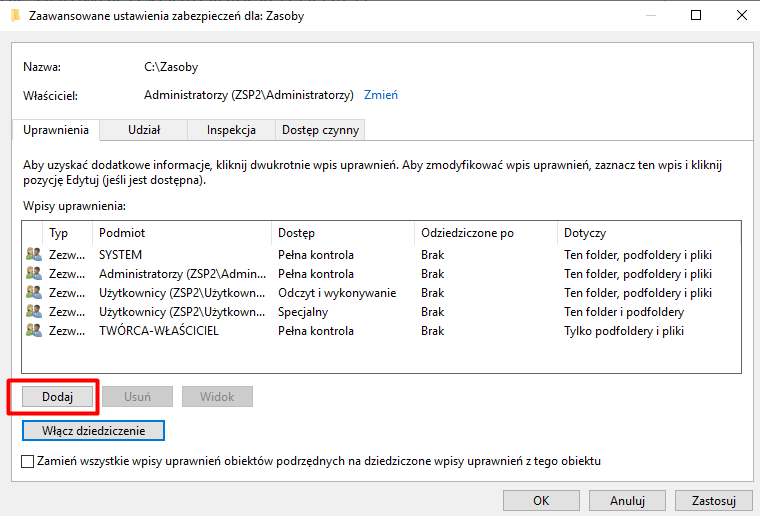
Task: Open the Inspekcja tab
Action: coord(231,130)
